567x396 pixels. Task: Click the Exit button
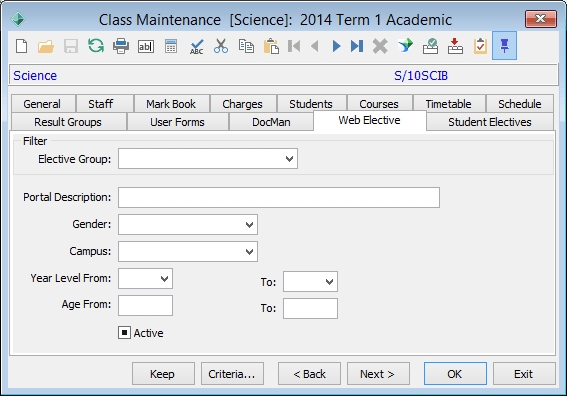click(524, 374)
